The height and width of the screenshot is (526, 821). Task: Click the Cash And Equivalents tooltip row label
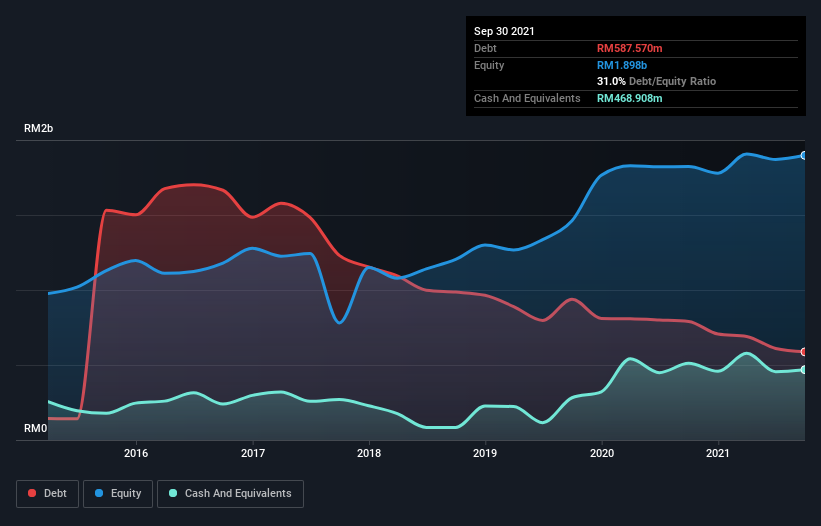[x=527, y=98]
